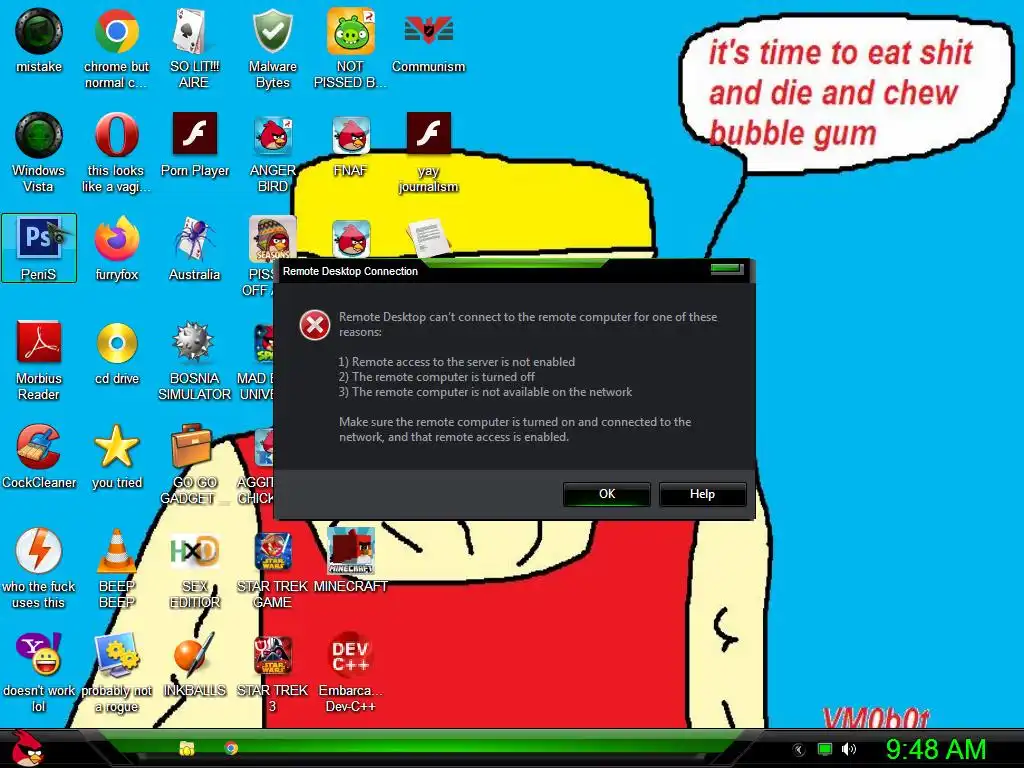Click the dialog's red error X icon
Viewport: 1024px width, 768px height.
pyautogui.click(x=315, y=325)
